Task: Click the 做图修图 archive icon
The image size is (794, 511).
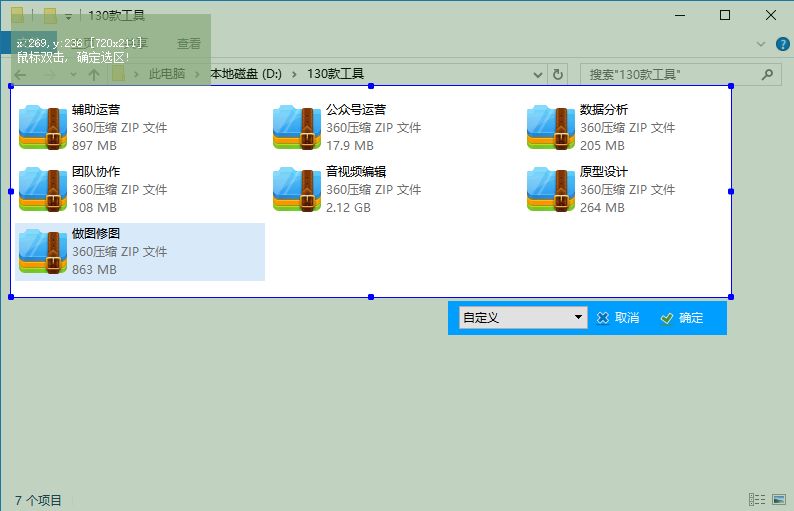Action: coord(44,251)
